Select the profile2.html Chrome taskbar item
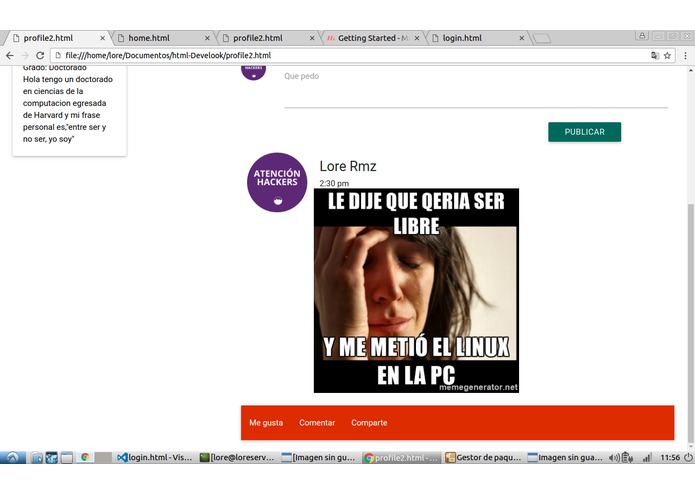Screen dimensions: 695x494 coord(401,457)
